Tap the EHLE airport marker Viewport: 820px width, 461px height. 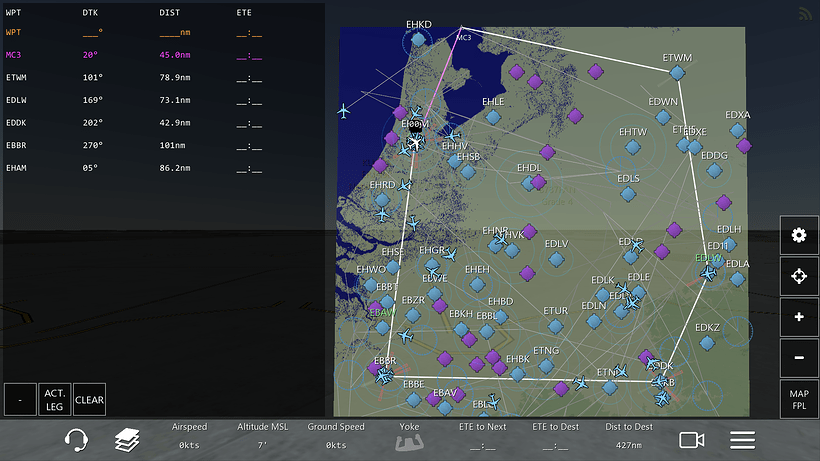[493, 117]
